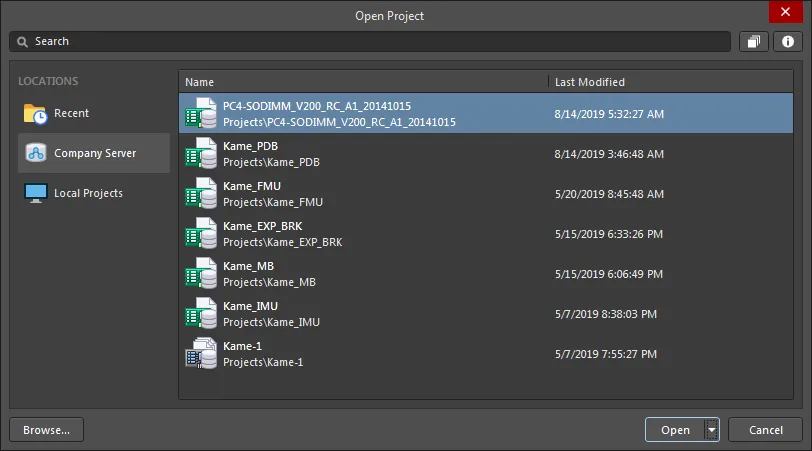Select the Kame_EXP_BRK project name

[x=263, y=226]
